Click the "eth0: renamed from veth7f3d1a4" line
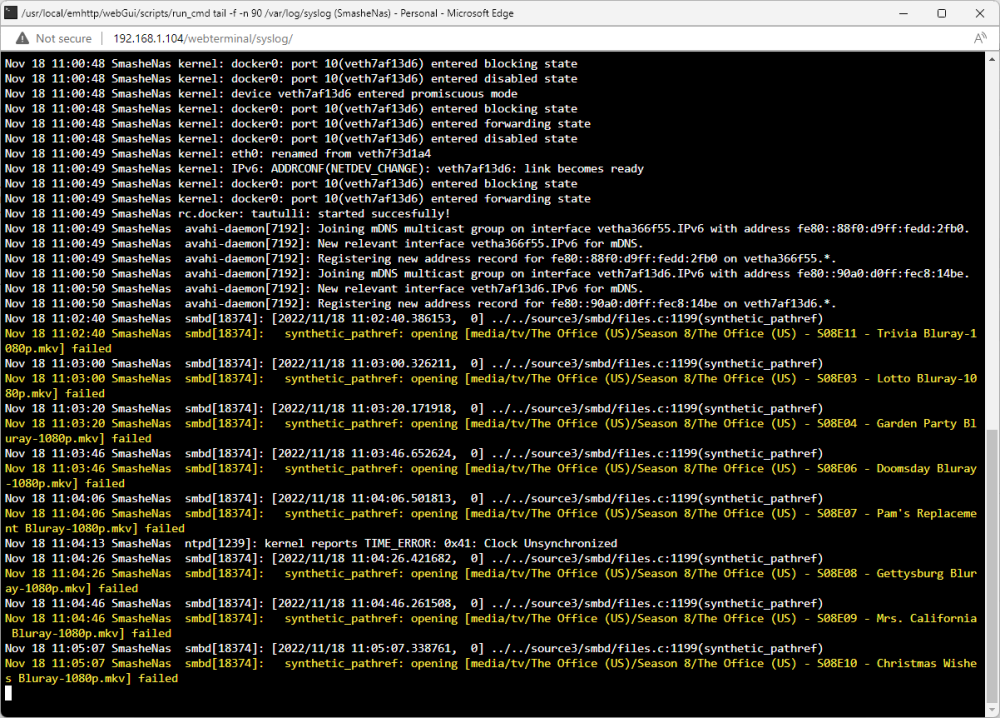The image size is (1000, 718). pyautogui.click(x=218, y=154)
